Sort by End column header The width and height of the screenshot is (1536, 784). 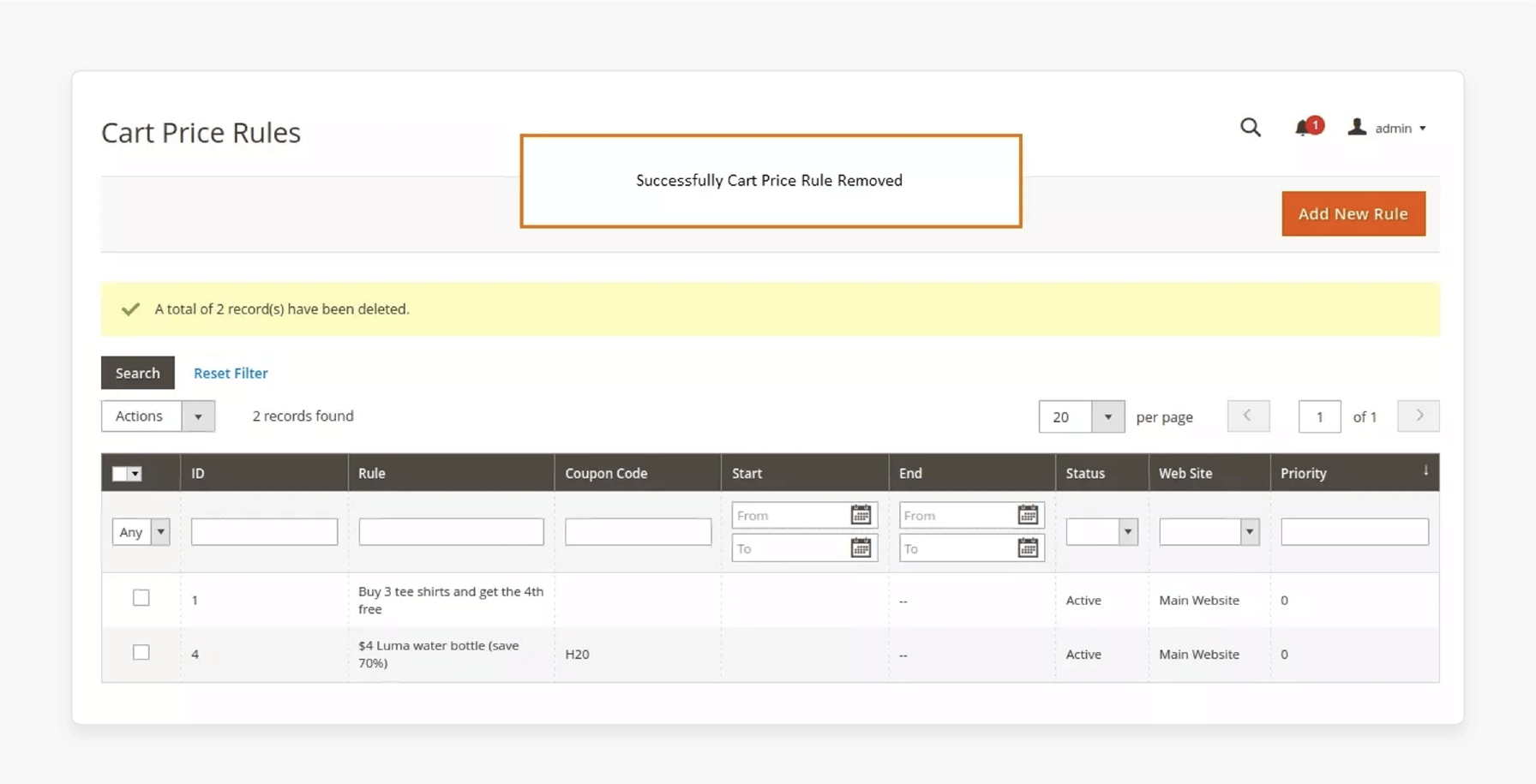click(972, 473)
